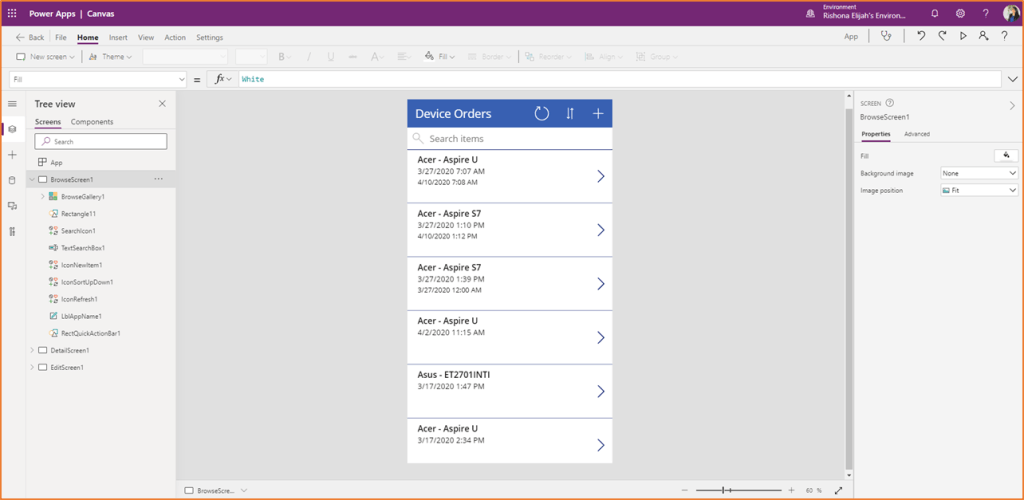Image resolution: width=1024 pixels, height=500 pixels.
Task: Click the Fill color picker button
Action: [1006, 155]
